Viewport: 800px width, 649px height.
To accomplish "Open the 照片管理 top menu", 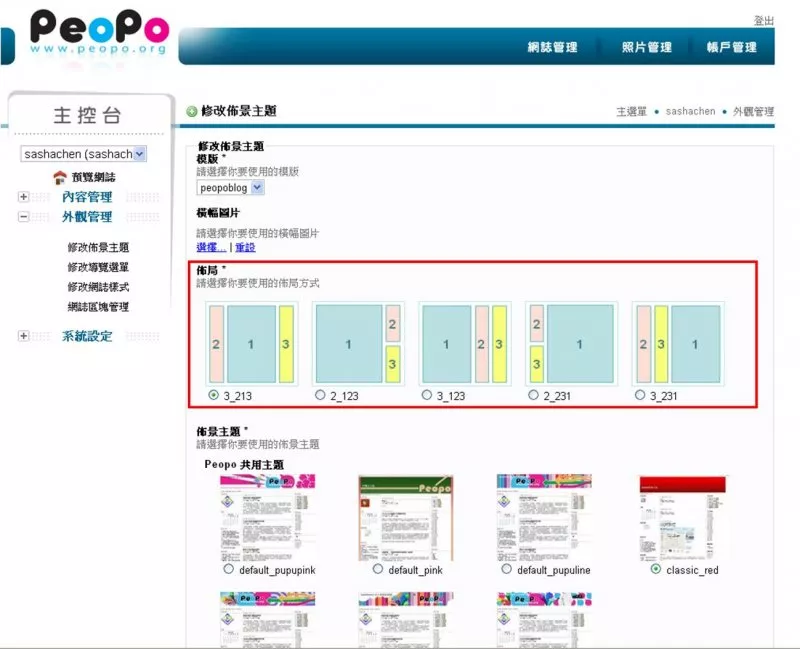I will (646, 47).
